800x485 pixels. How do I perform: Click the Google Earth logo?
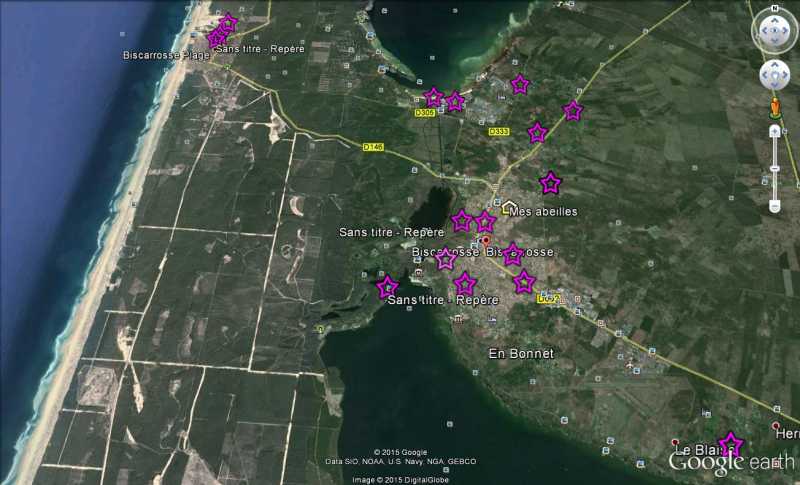[x=733, y=462]
